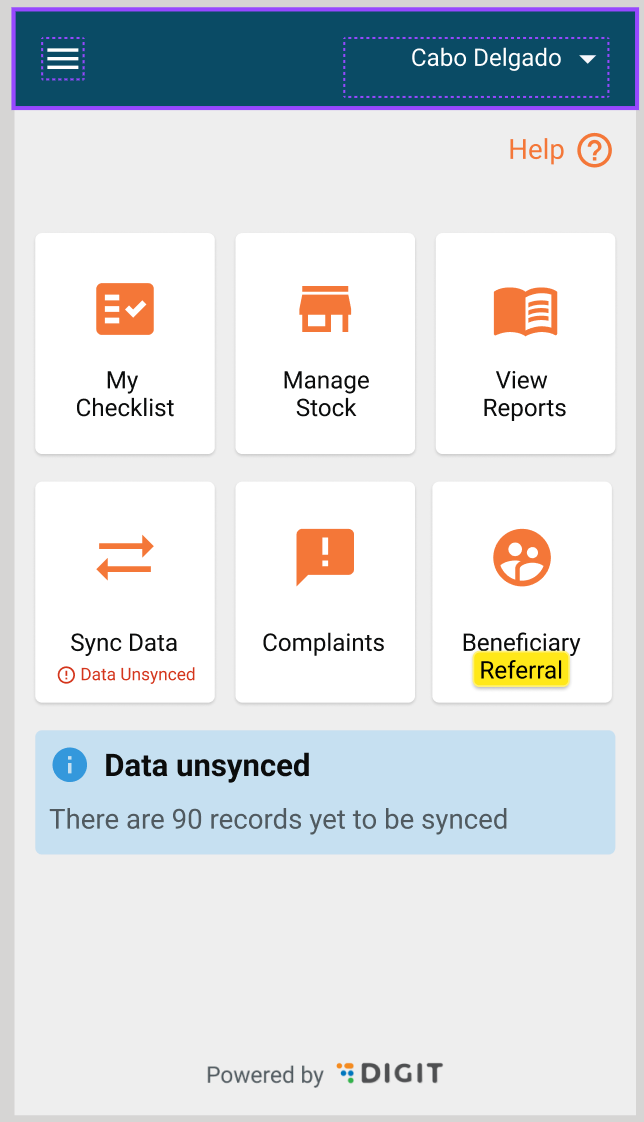Click the blue info icon in banner
This screenshot has width=644, height=1122.
pos(70,766)
